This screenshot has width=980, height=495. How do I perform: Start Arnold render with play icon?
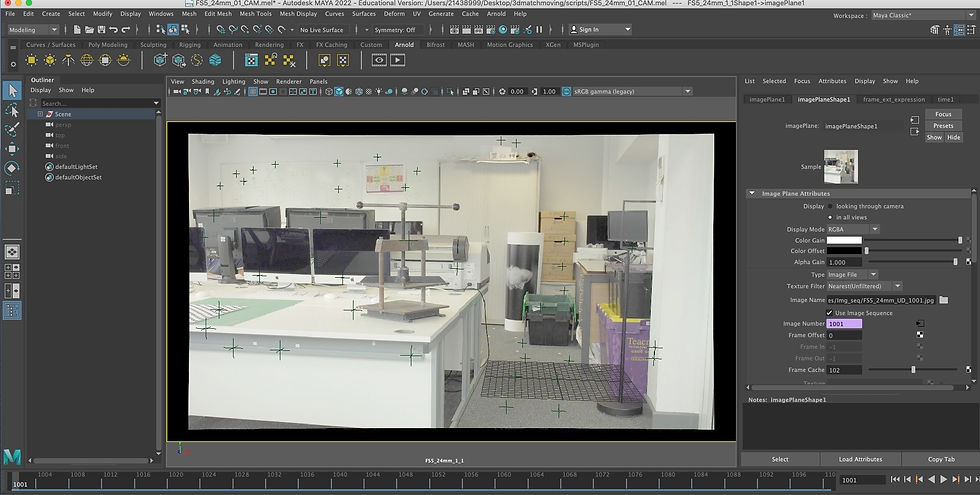coord(398,60)
